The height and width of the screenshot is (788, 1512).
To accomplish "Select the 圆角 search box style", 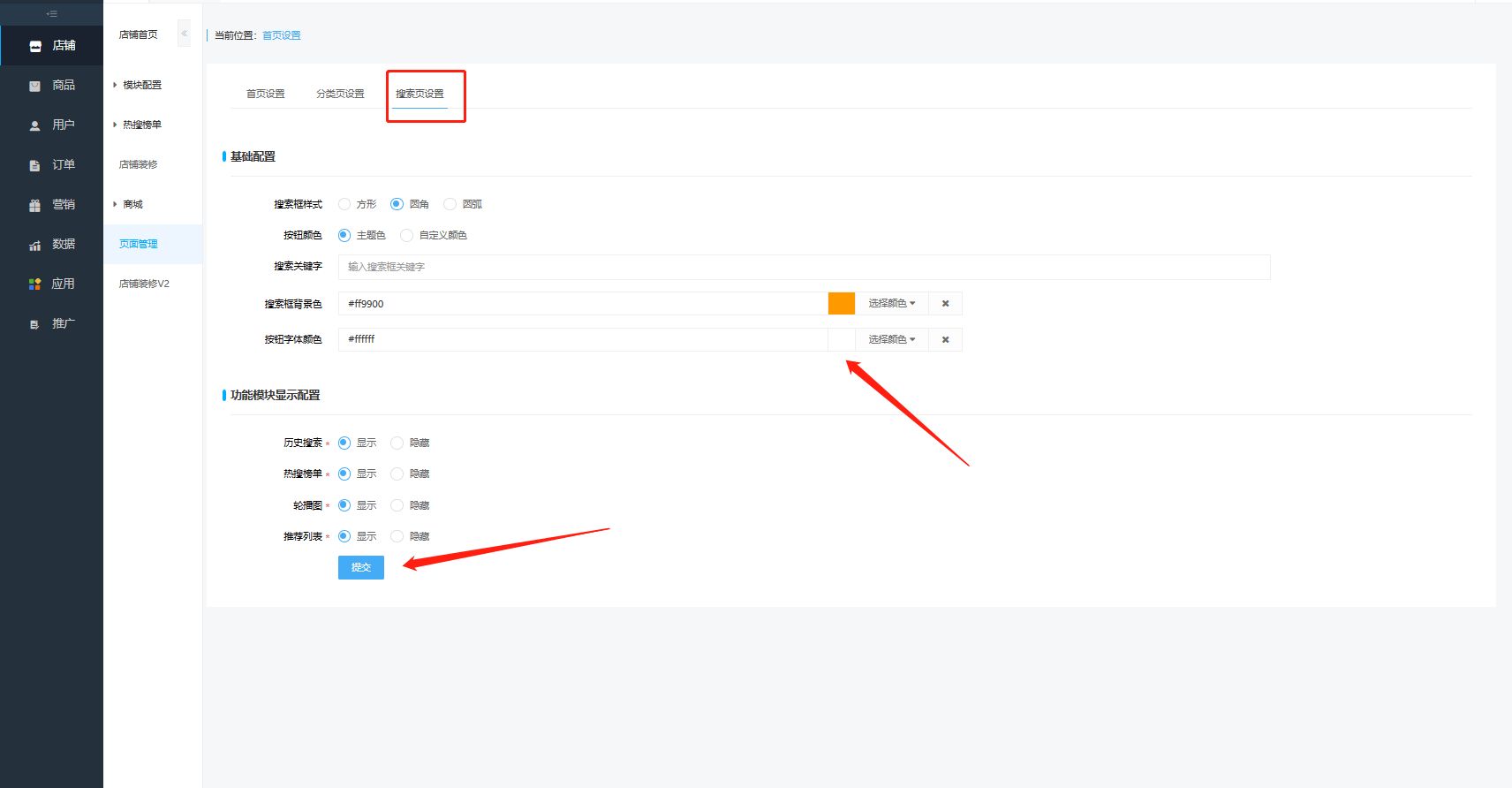I will [x=397, y=204].
